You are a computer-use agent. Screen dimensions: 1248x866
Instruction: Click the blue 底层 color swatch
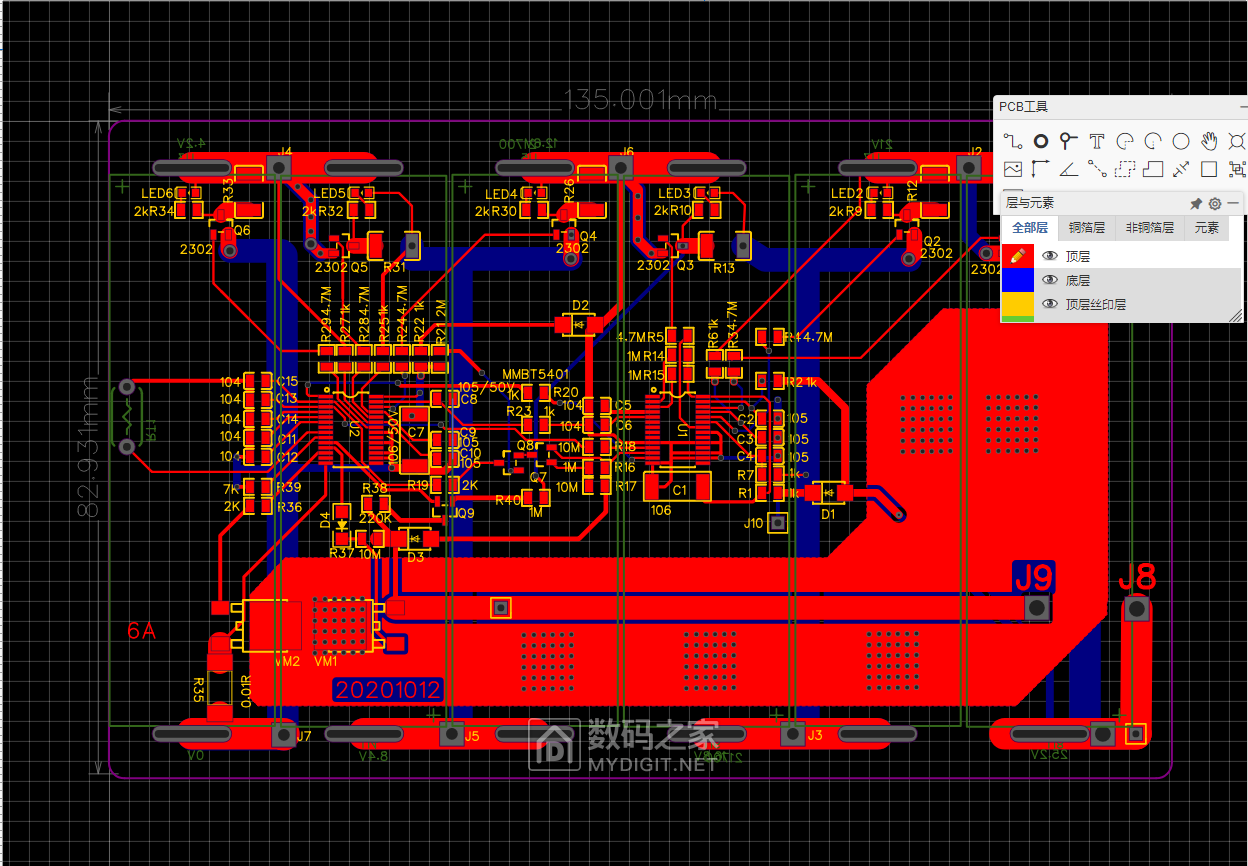pos(1017,281)
